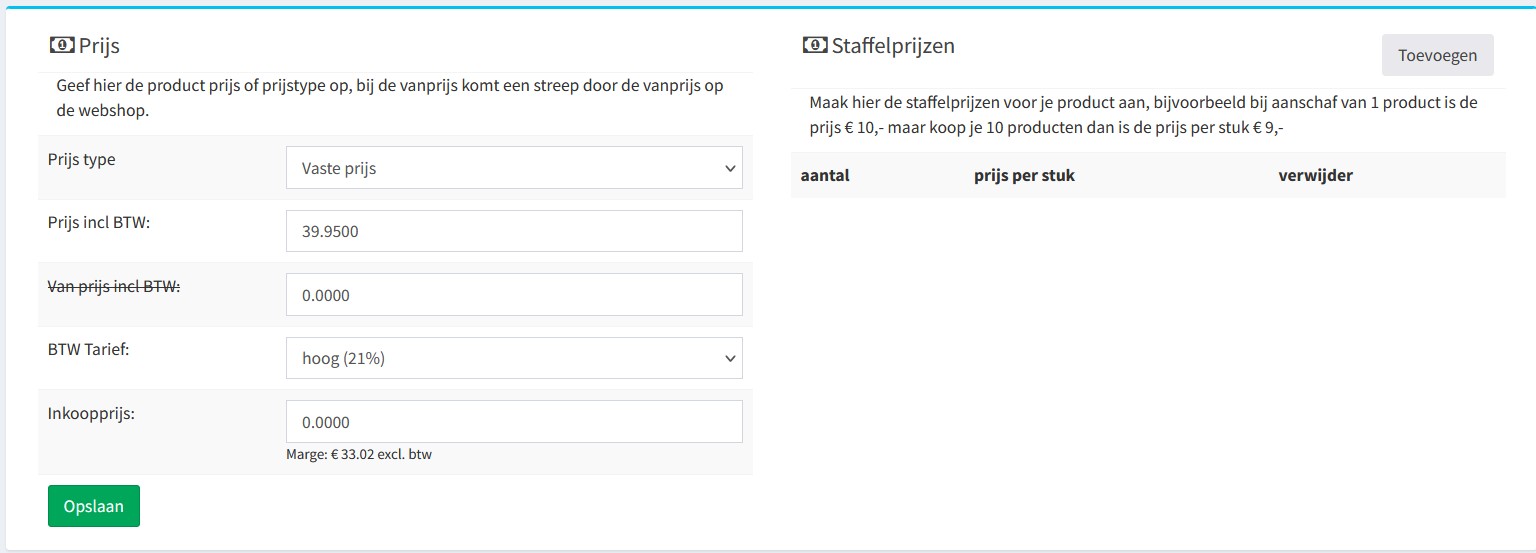
Task: Click the money icon beside Staffelprijzen heading
Action: (x=815, y=45)
